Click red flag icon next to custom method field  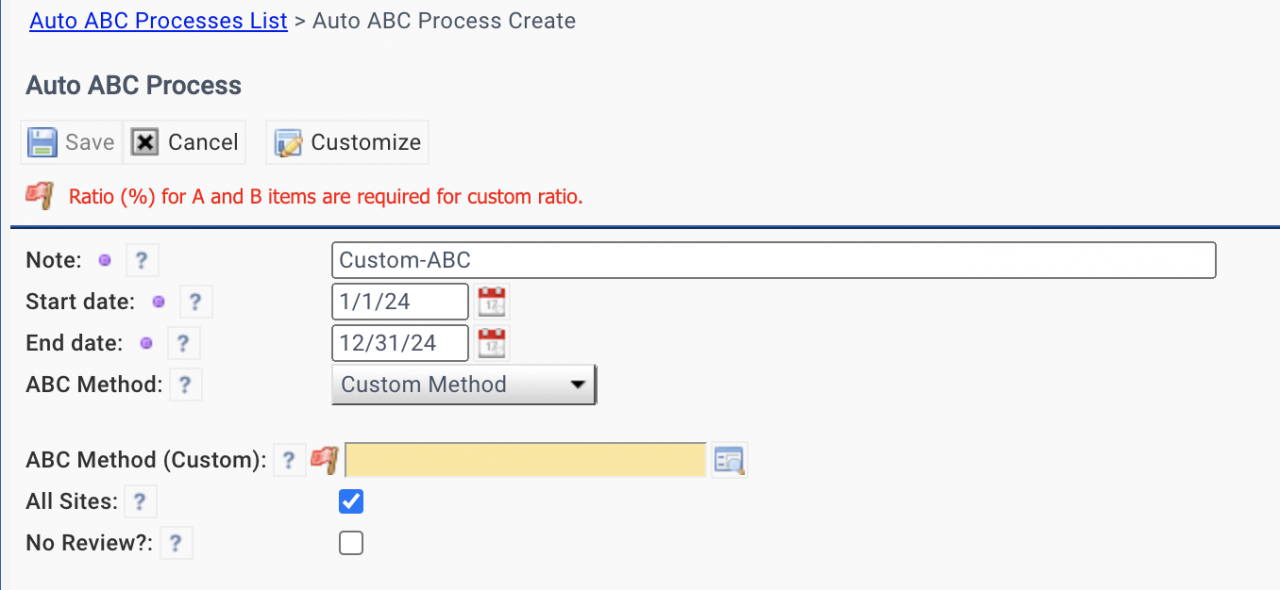click(x=325, y=460)
